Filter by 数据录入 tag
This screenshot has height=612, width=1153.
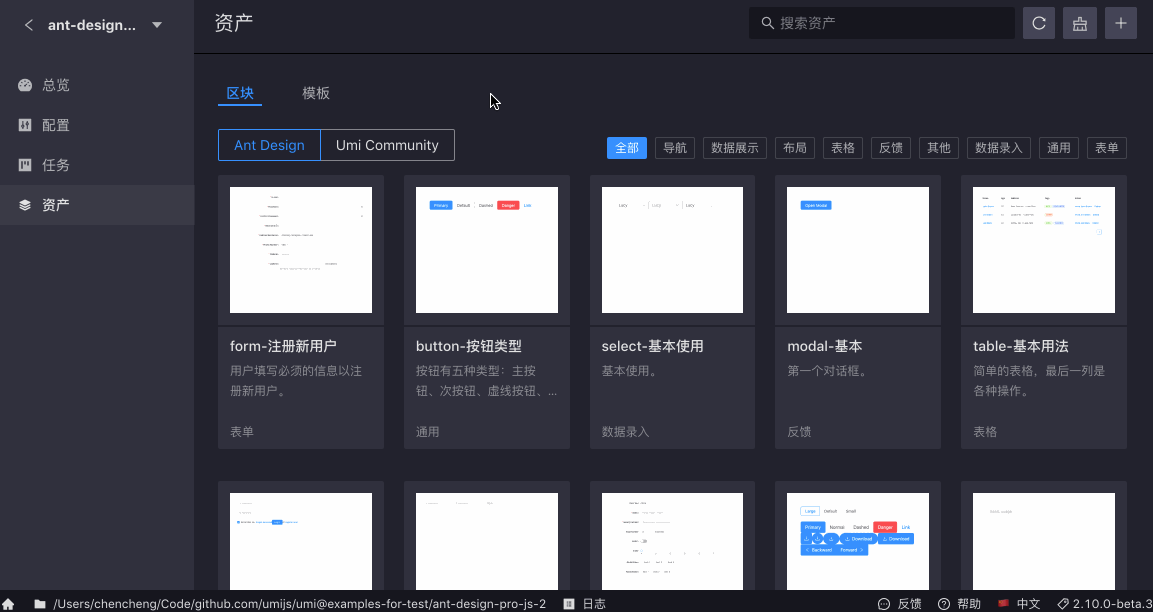(x=999, y=148)
